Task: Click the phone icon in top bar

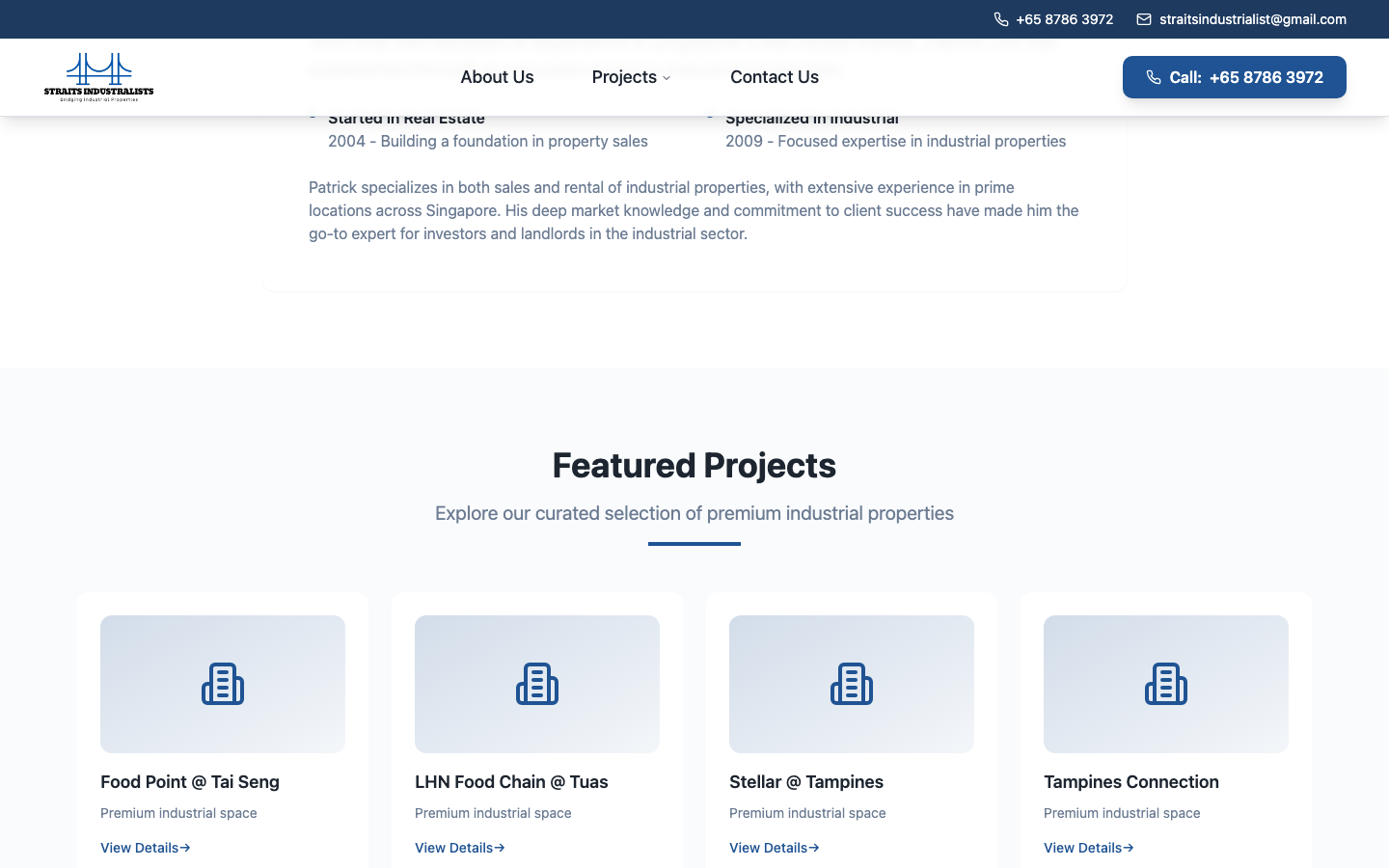Action: (1001, 19)
